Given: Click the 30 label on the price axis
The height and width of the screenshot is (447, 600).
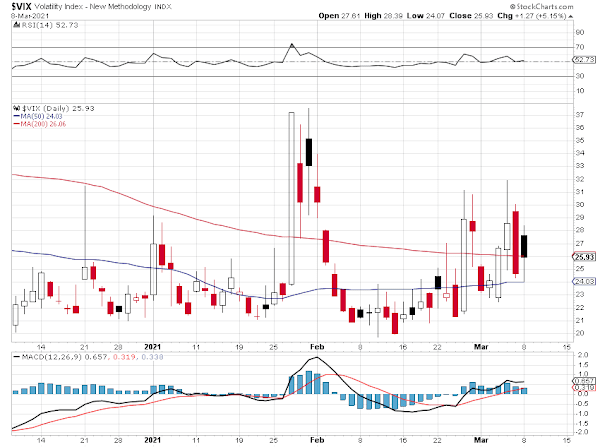Looking at the screenshot, I should click(580, 205).
